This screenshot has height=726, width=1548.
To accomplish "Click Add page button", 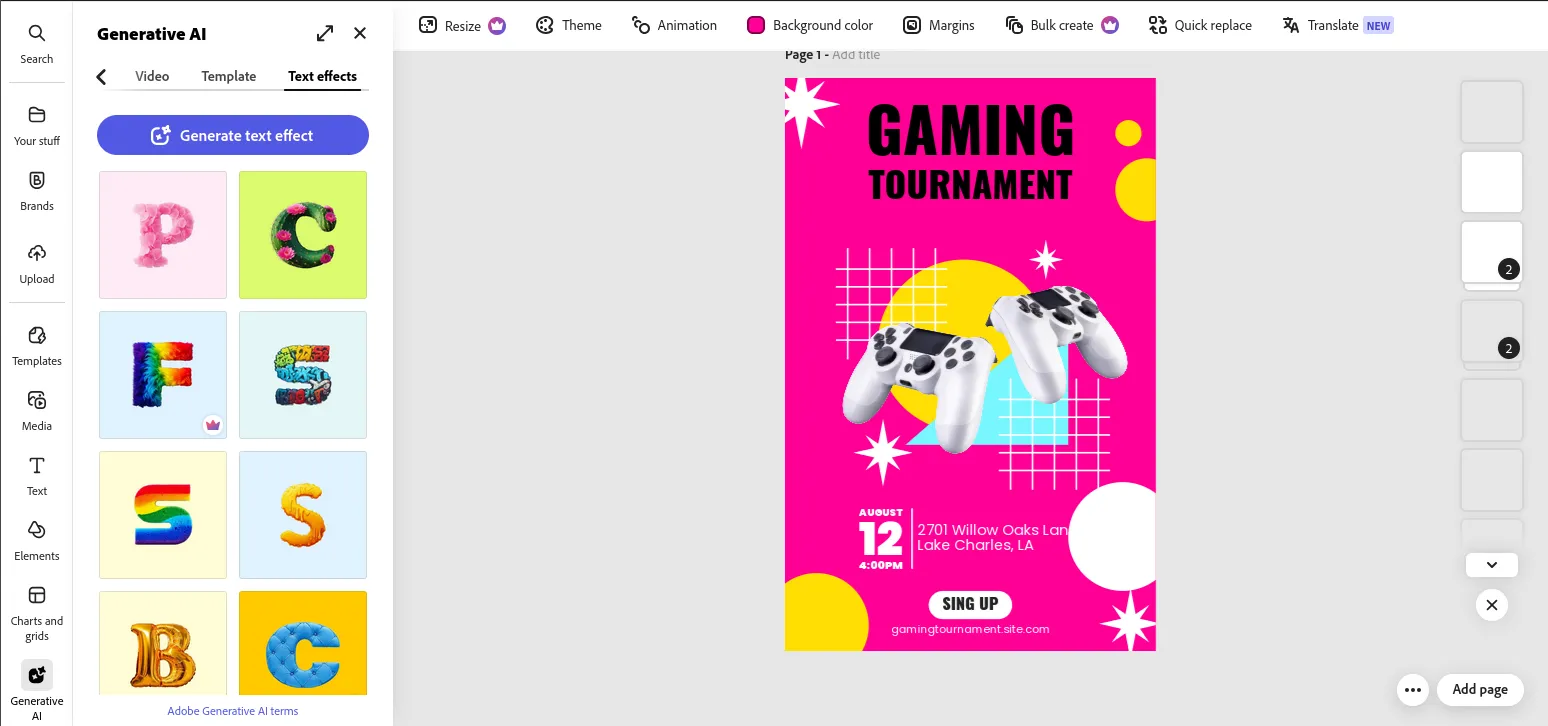I will coord(1479,689).
